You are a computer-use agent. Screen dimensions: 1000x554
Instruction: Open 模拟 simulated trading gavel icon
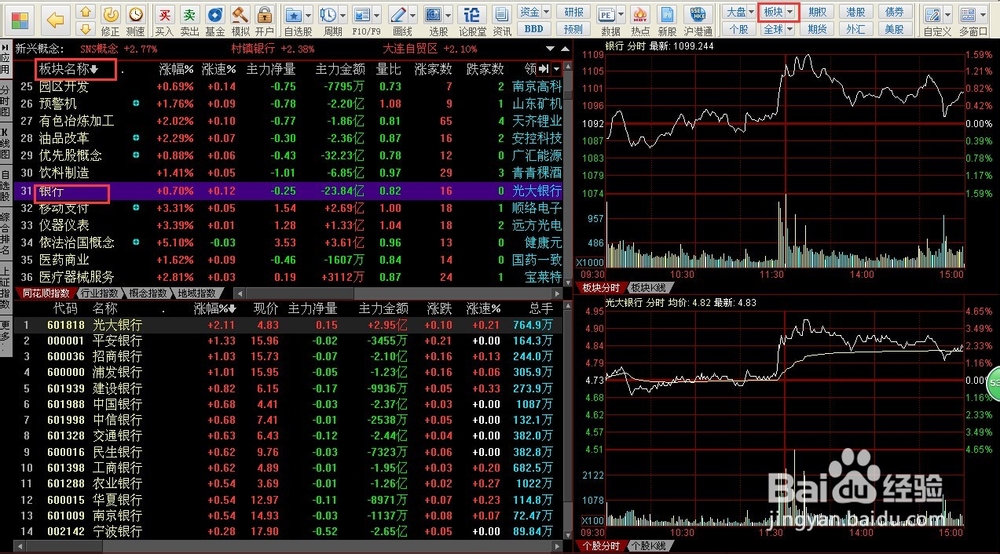coord(240,14)
